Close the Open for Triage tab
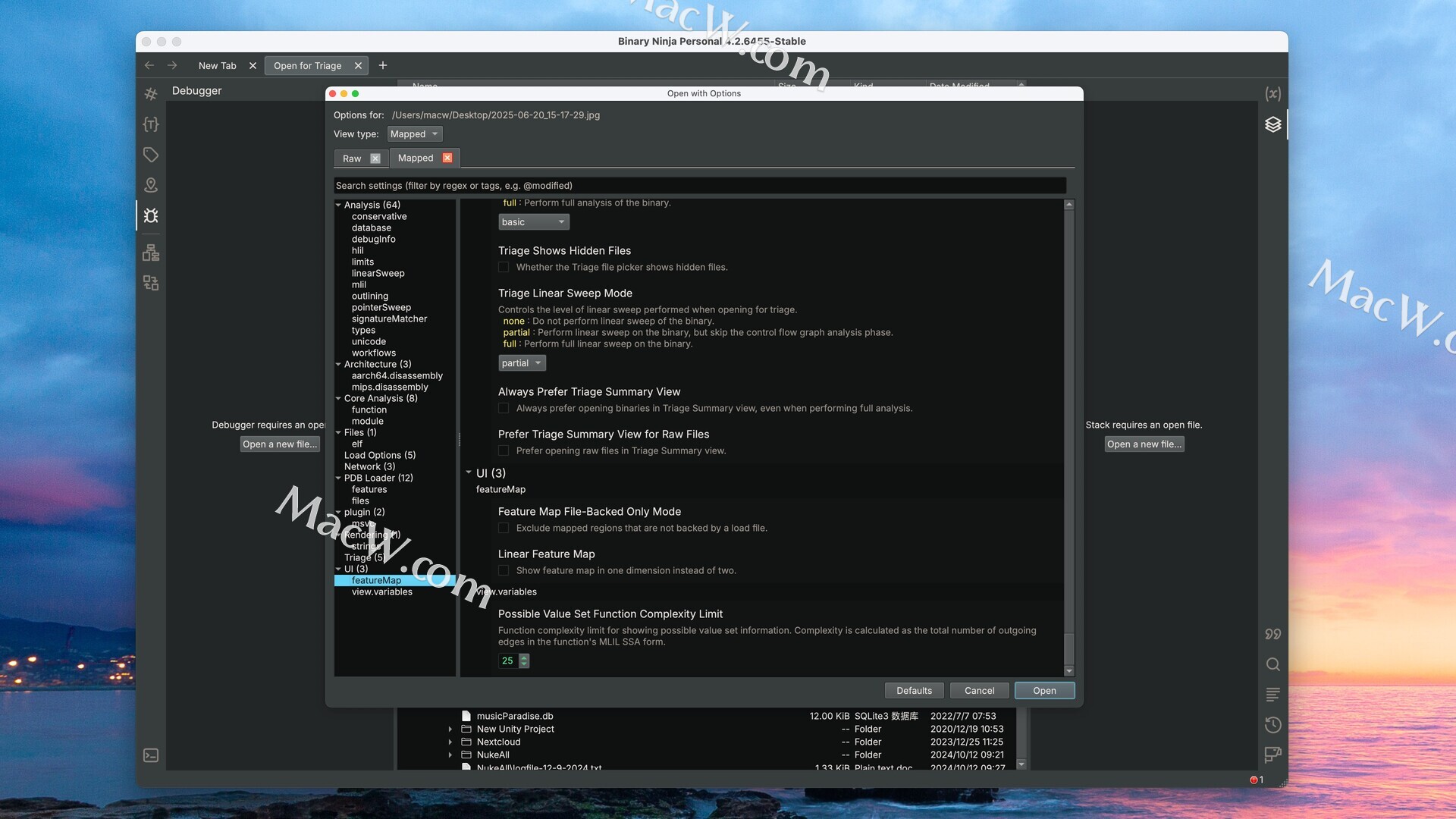Viewport: 1456px width, 819px height. (358, 66)
